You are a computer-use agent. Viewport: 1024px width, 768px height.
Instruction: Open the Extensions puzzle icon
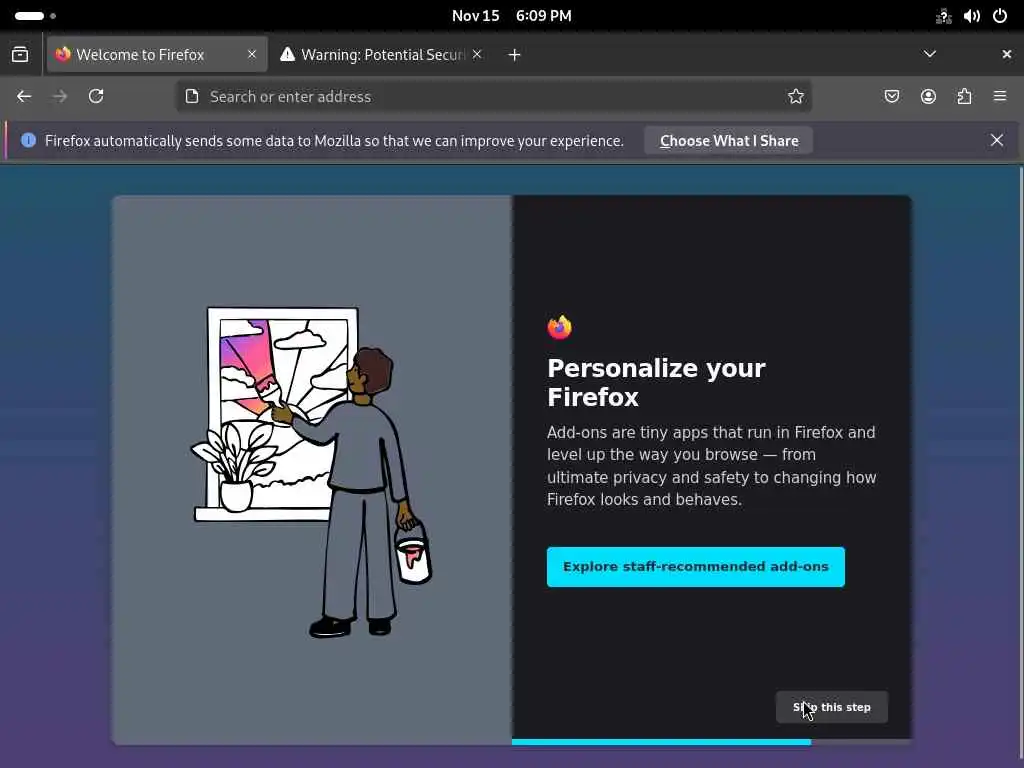pos(964,97)
